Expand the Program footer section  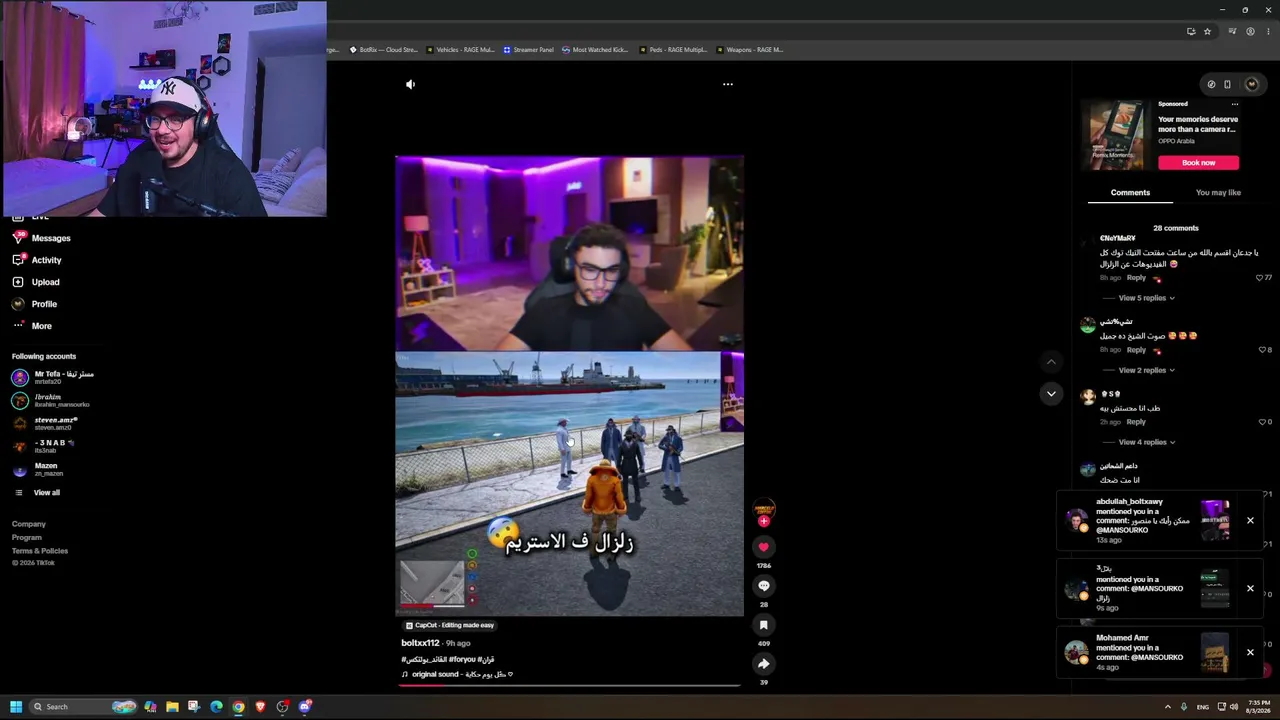(27, 537)
